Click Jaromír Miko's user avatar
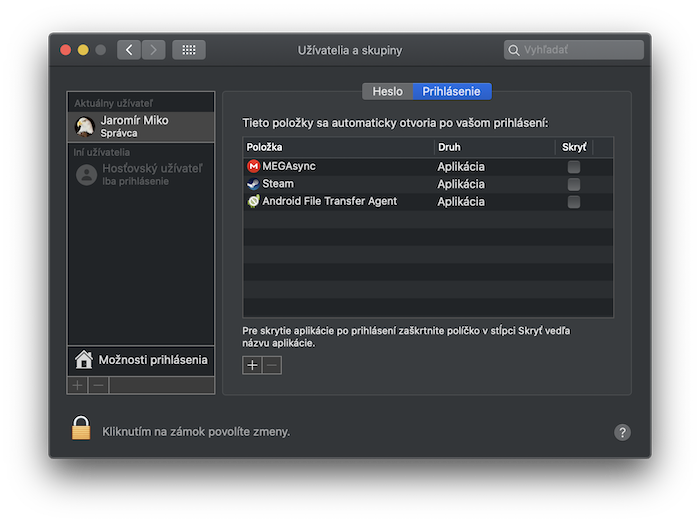The image size is (700, 523). (x=86, y=126)
